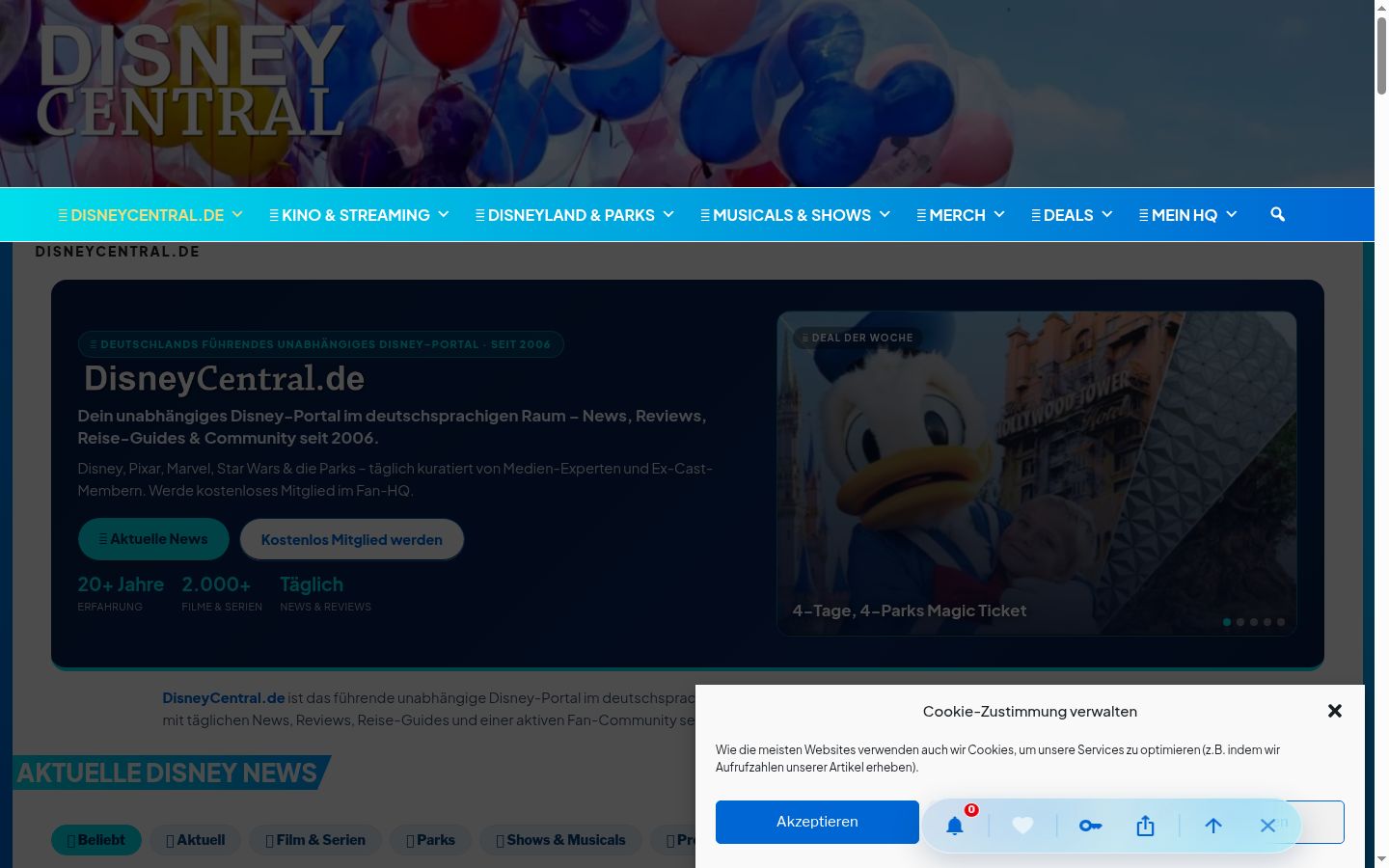Open the site search magnifier
The width and height of the screenshot is (1389, 868).
coord(1277,214)
